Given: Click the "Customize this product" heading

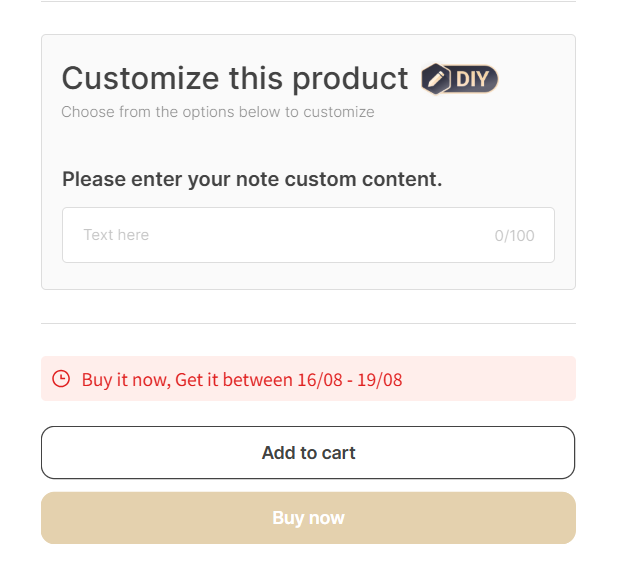Looking at the screenshot, I should (x=235, y=78).
